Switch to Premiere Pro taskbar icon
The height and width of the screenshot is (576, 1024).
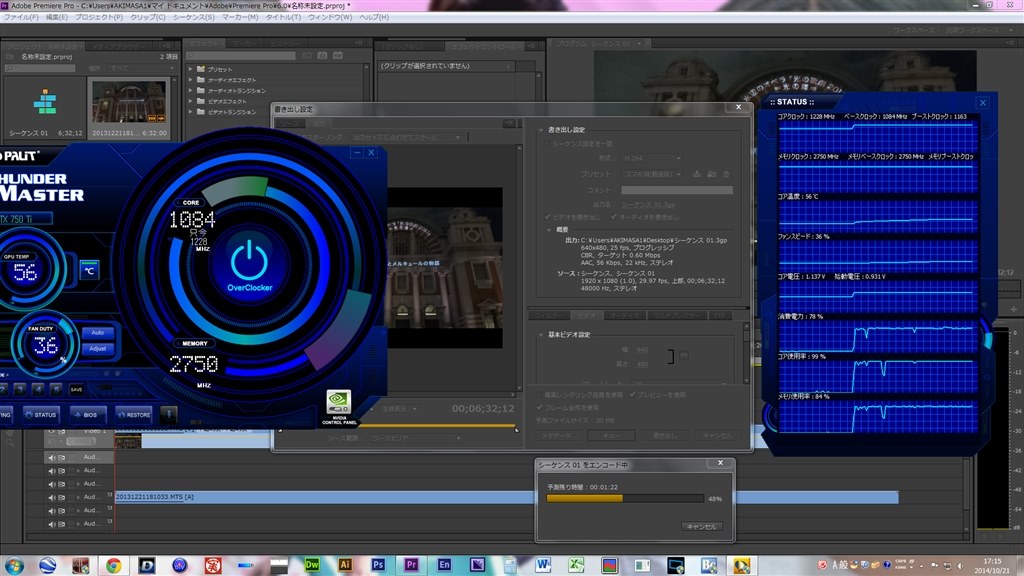(x=411, y=565)
